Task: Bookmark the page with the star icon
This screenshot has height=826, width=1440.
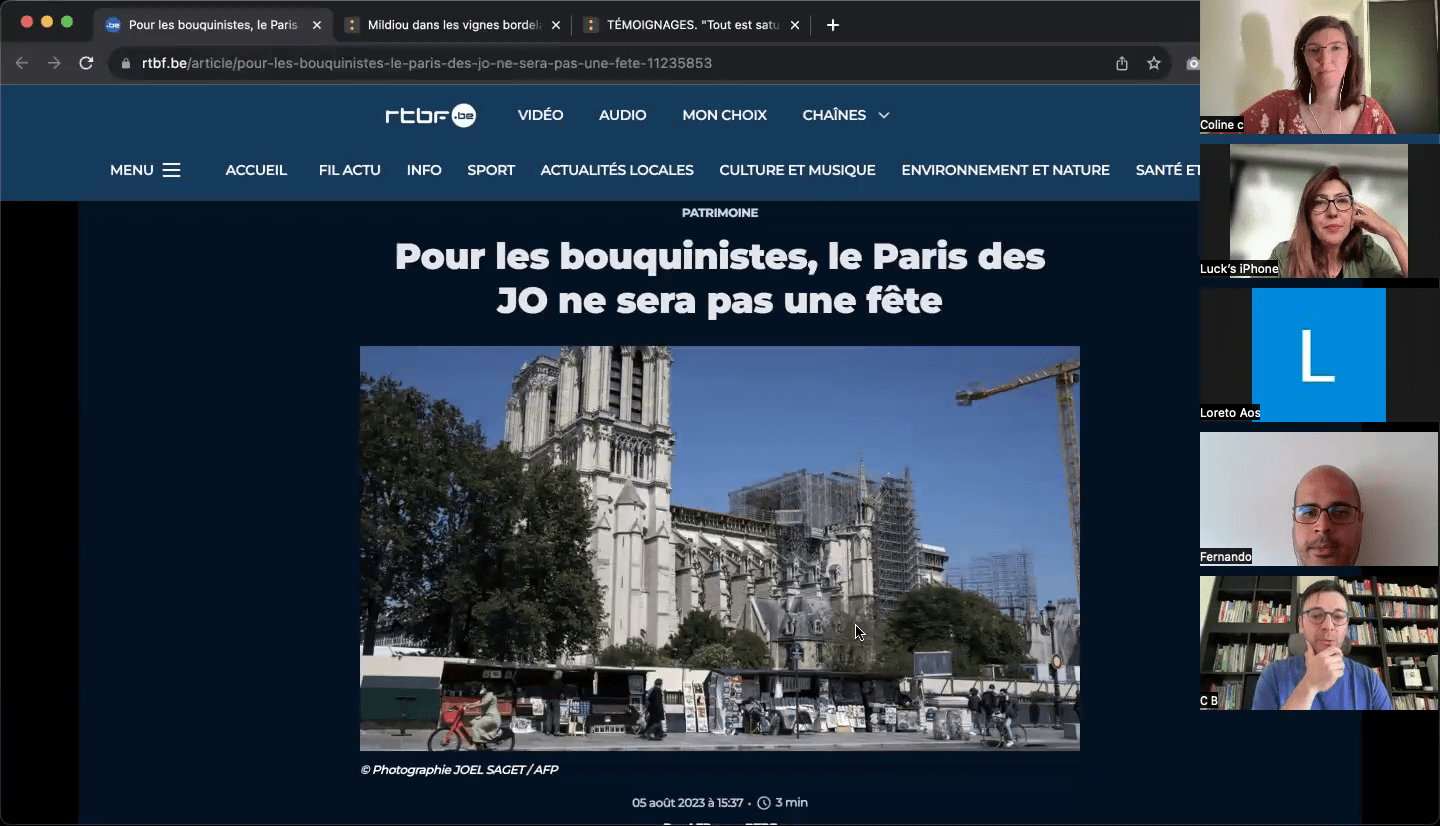Action: (x=1154, y=63)
